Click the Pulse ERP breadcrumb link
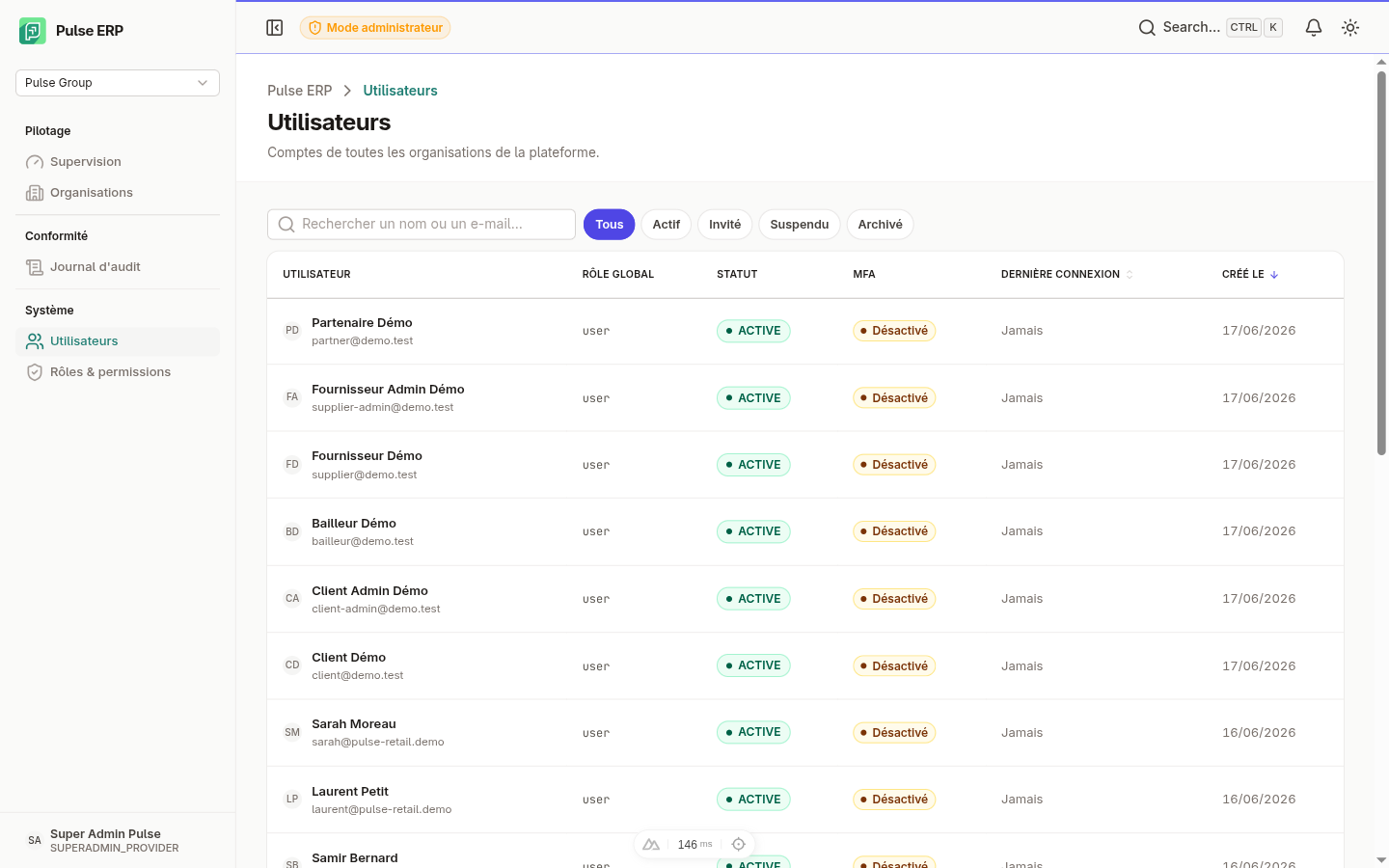 coord(299,91)
